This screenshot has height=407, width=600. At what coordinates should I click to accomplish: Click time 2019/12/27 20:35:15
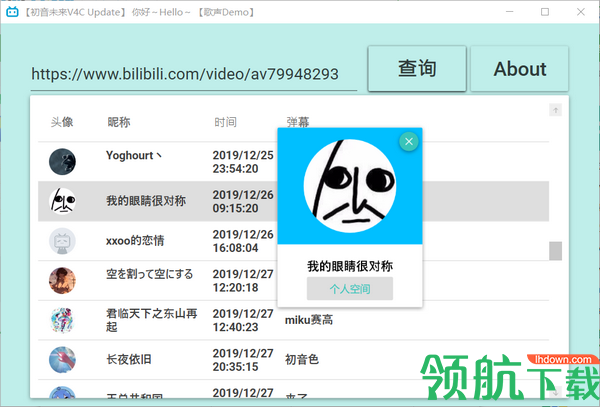pyautogui.click(x=243, y=360)
